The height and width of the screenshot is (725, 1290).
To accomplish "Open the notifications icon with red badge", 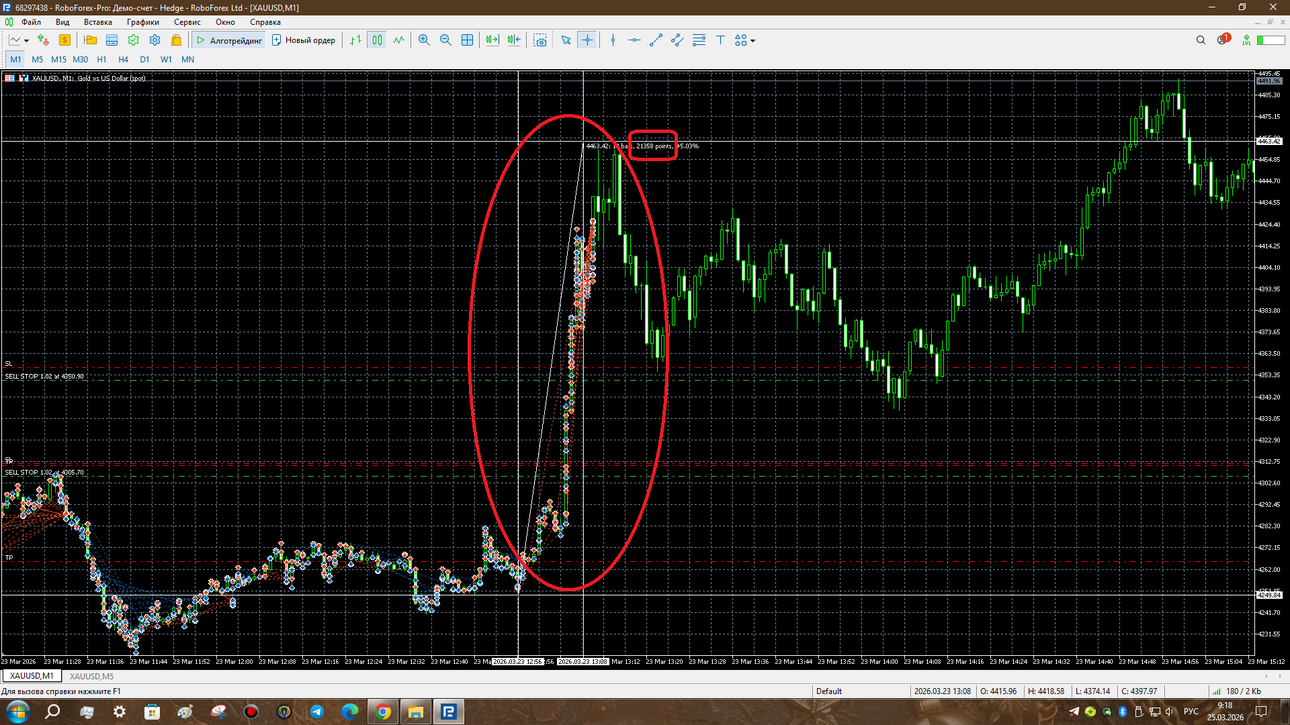I will (x=1224, y=40).
